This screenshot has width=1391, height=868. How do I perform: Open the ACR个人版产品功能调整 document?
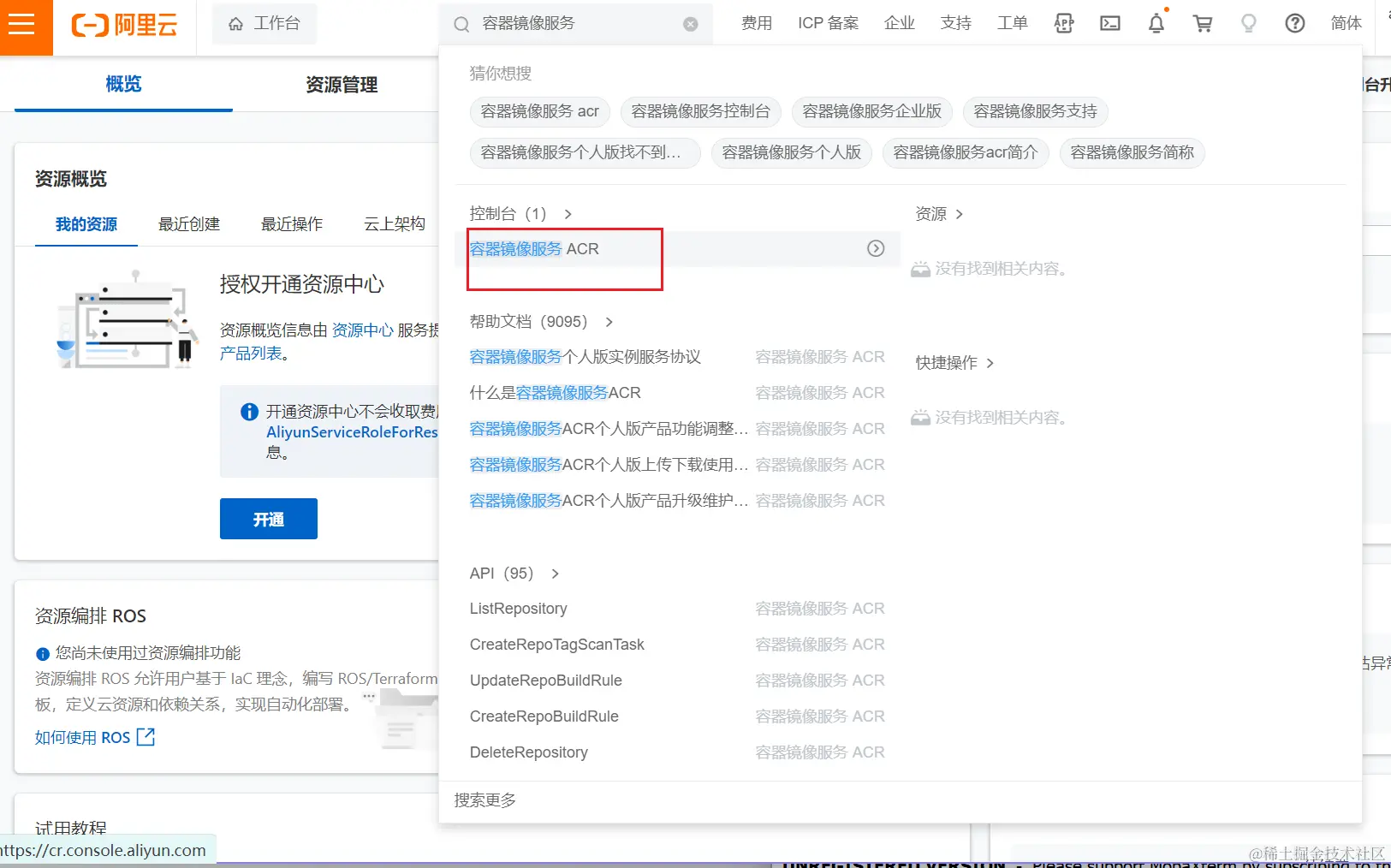(609, 429)
